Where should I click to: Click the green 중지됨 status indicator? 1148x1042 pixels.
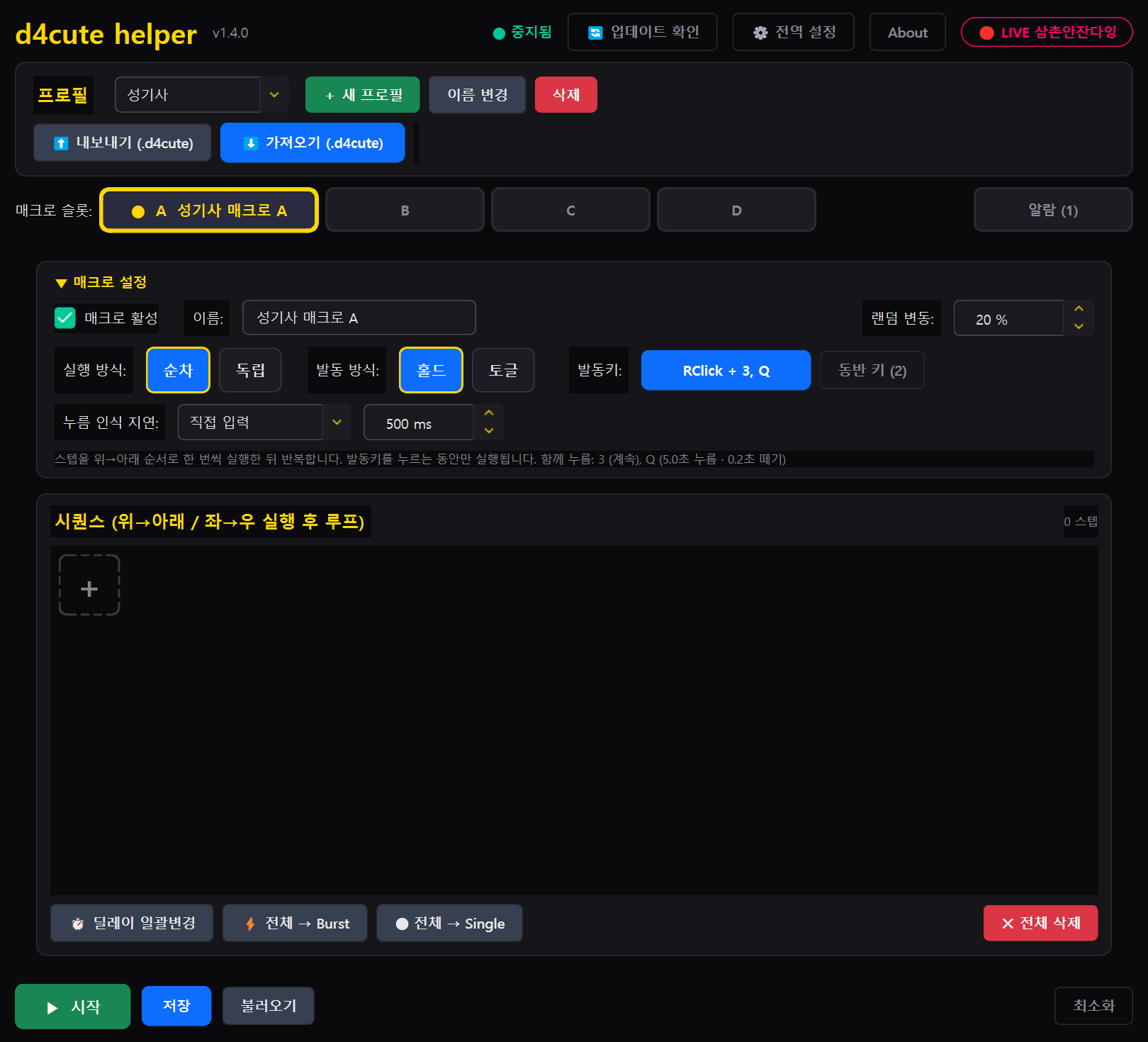pos(522,33)
